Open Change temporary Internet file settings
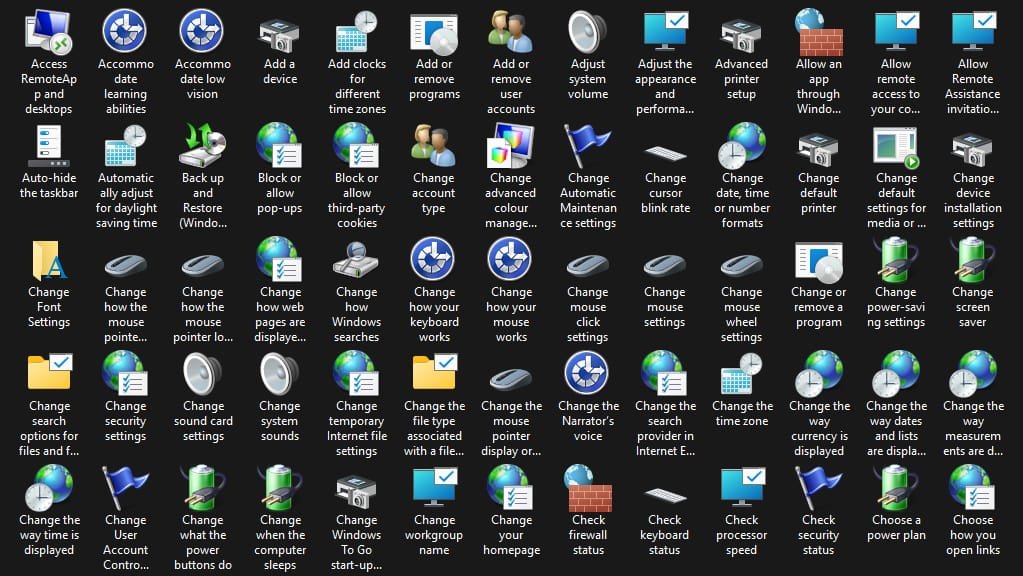 pyautogui.click(x=356, y=373)
